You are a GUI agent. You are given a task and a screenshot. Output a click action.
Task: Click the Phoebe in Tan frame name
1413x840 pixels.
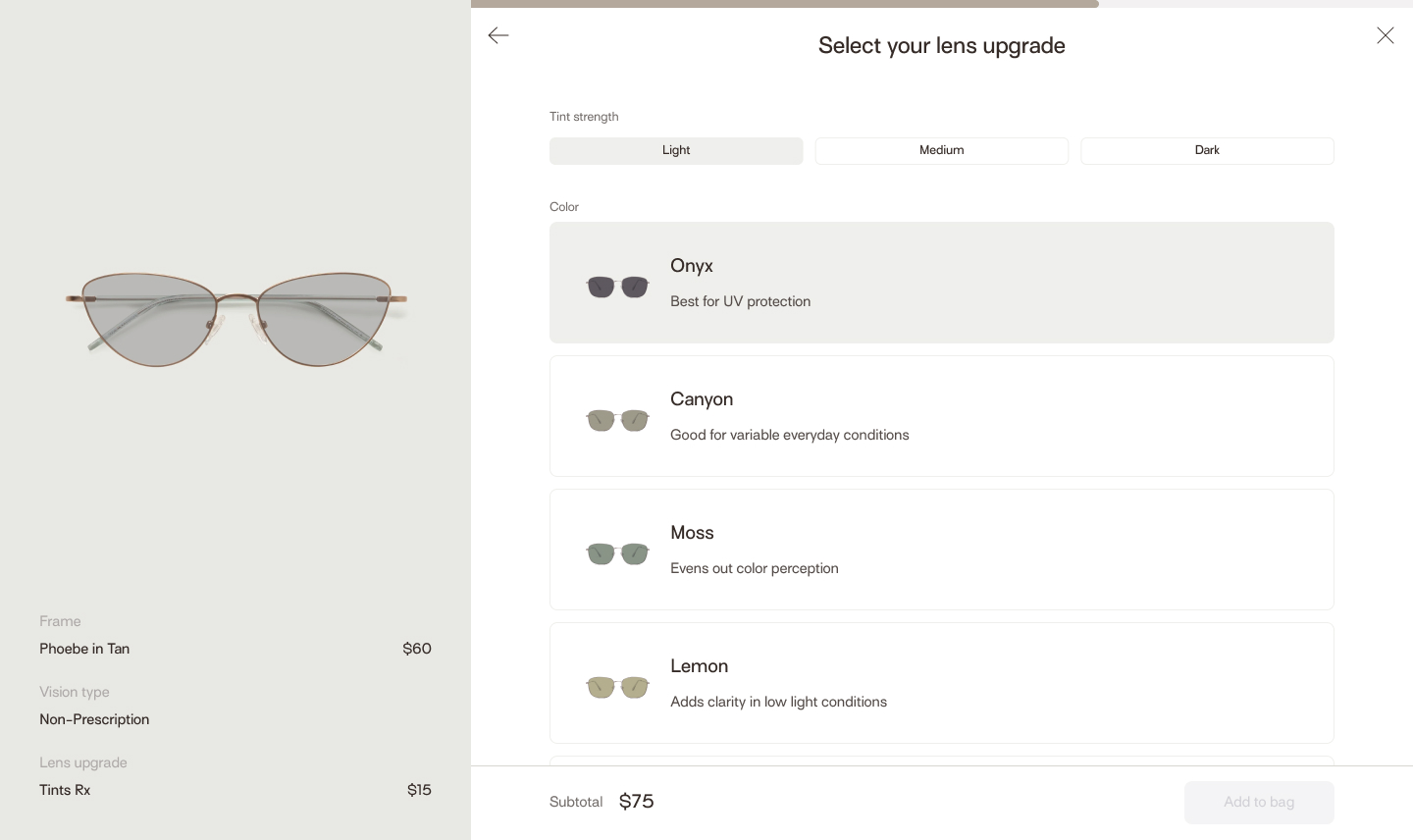pos(84,649)
